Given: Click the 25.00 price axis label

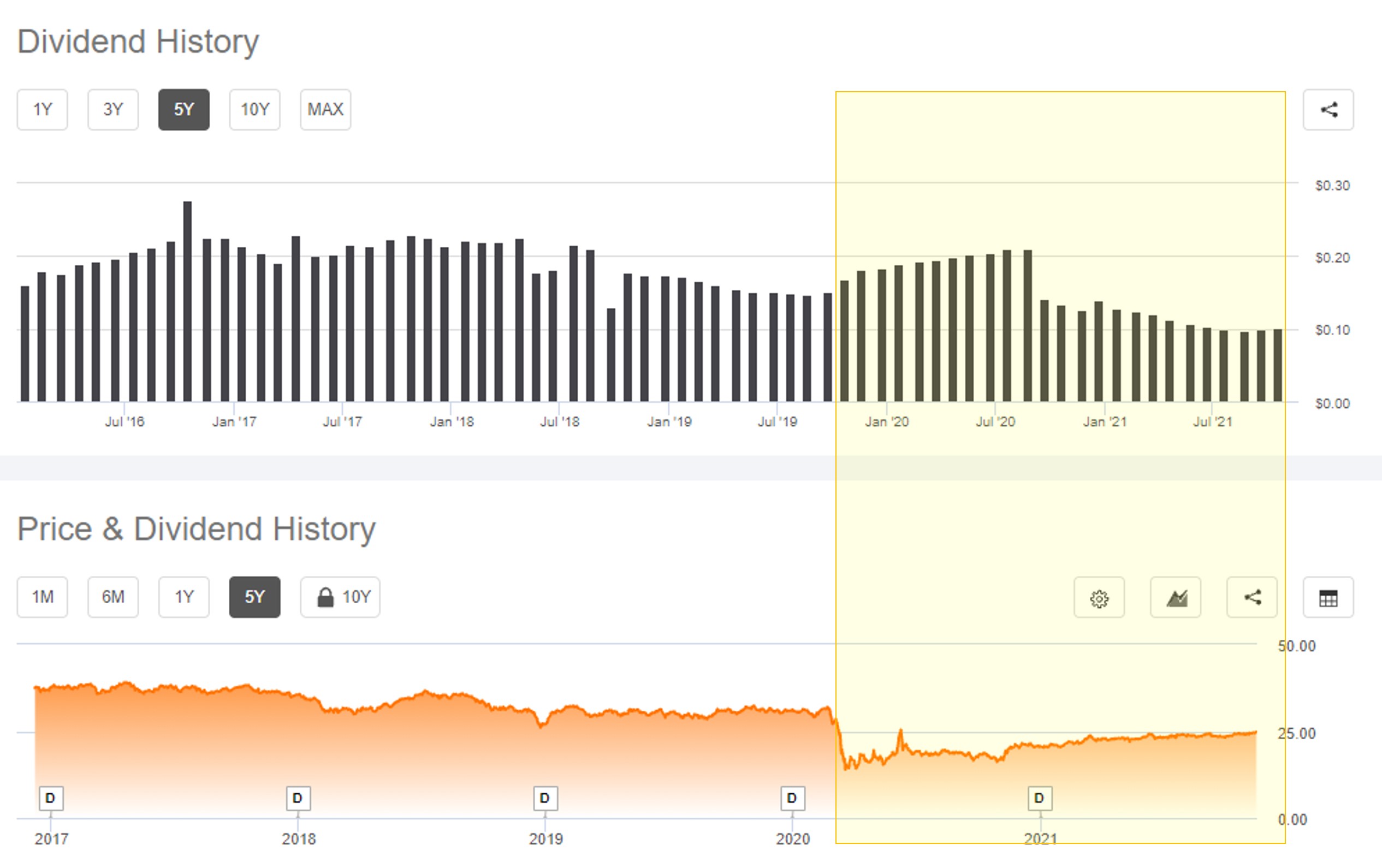Looking at the screenshot, I should pos(1296,733).
